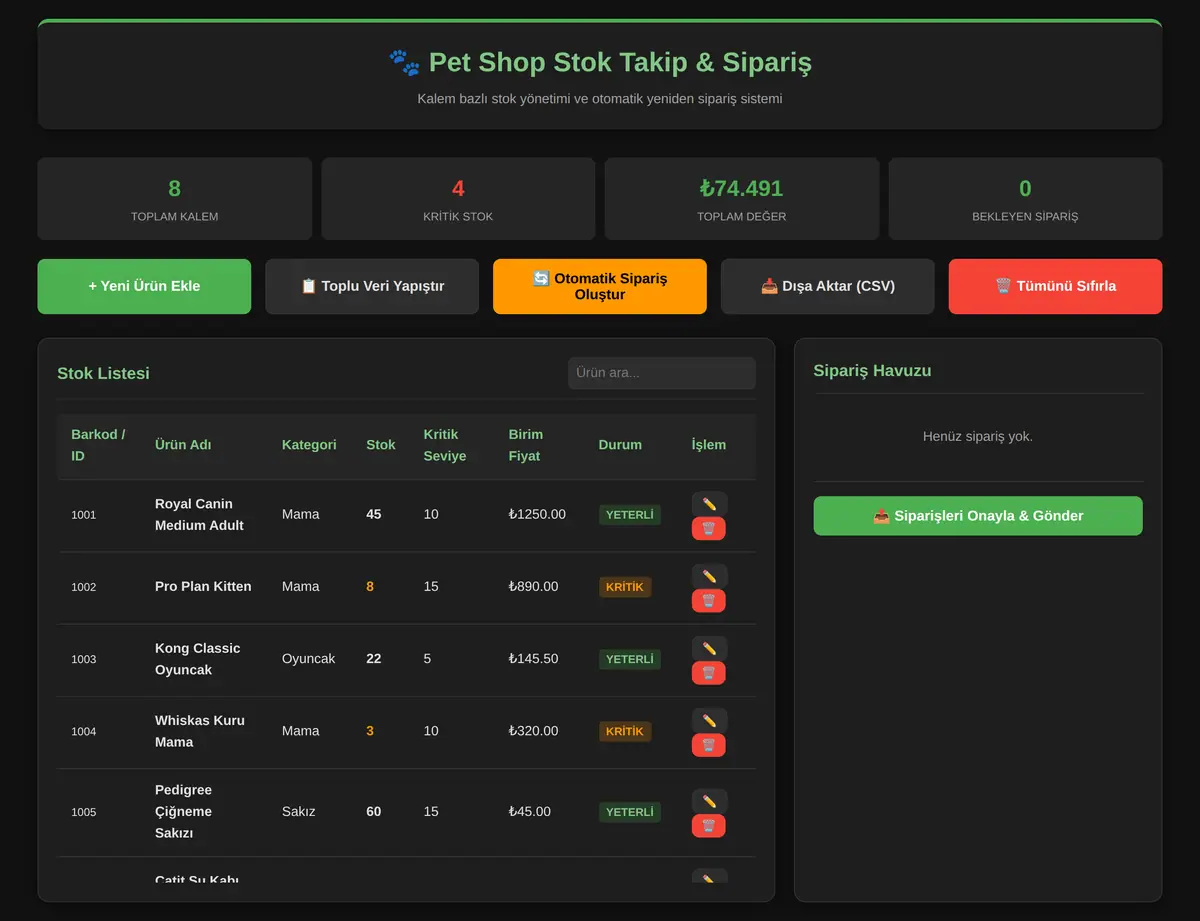Select the Kritik Stok stat card

coord(458,199)
